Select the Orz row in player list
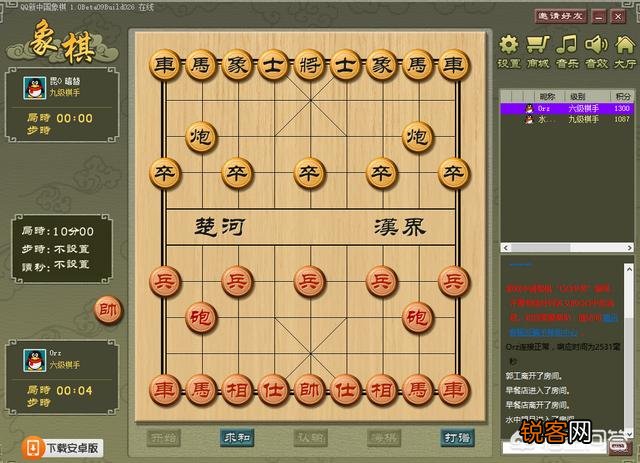640x463 pixels. [567, 109]
